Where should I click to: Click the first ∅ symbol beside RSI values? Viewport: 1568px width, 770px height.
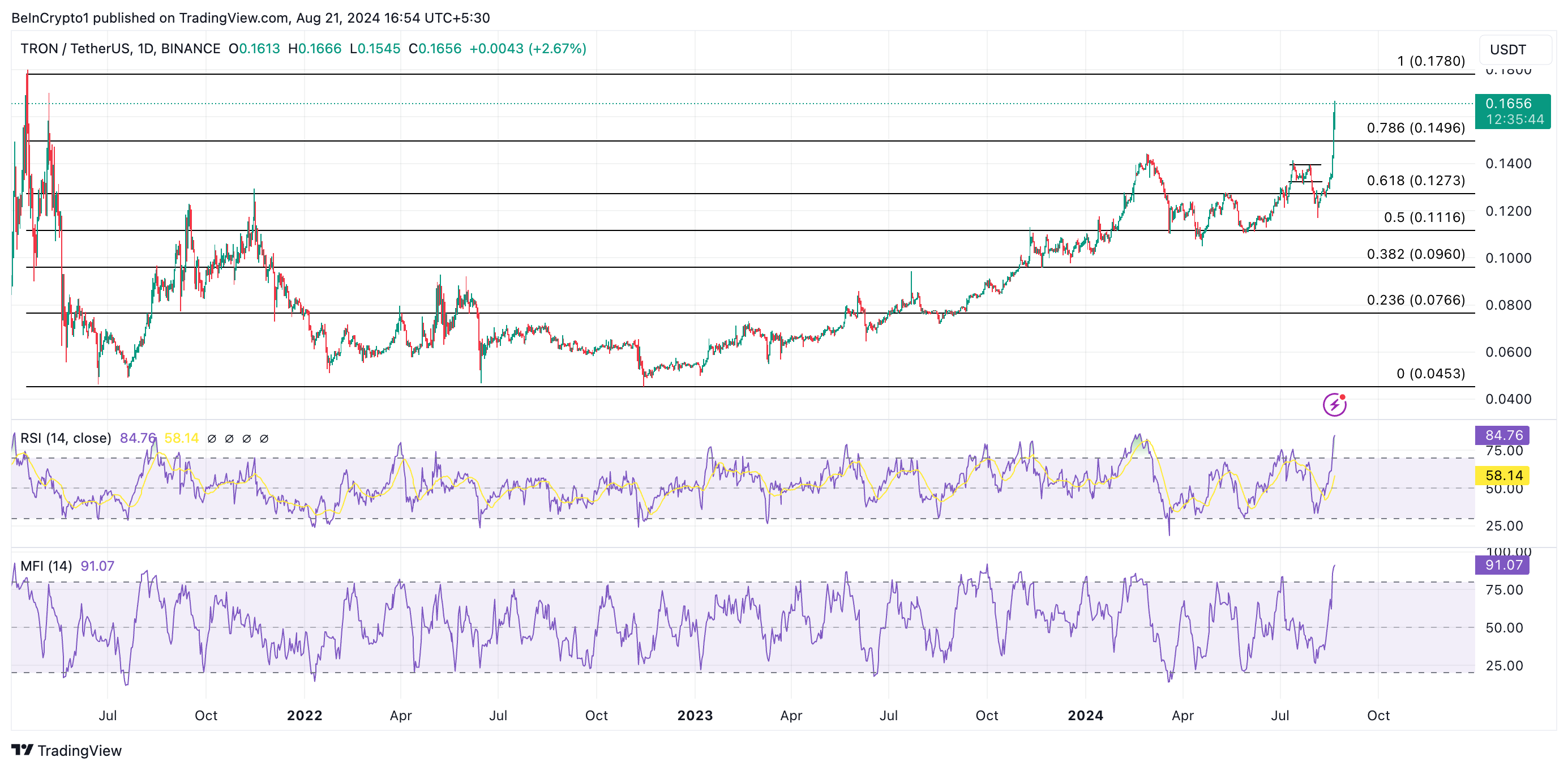[x=212, y=439]
